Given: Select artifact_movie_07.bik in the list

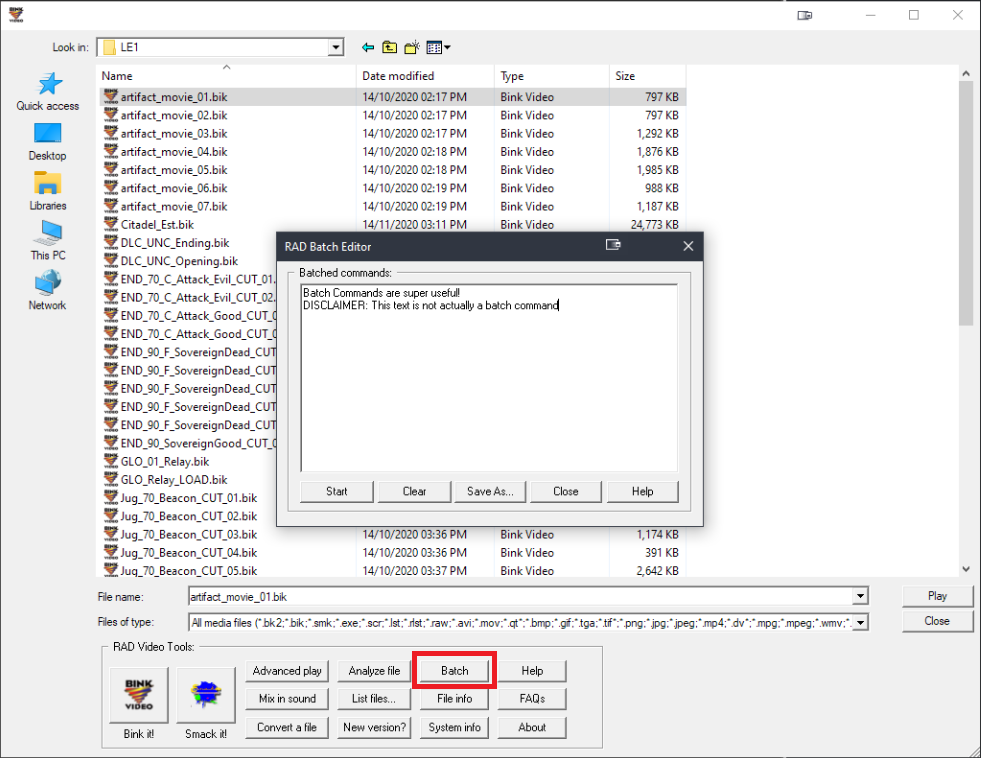Looking at the screenshot, I should point(174,206).
